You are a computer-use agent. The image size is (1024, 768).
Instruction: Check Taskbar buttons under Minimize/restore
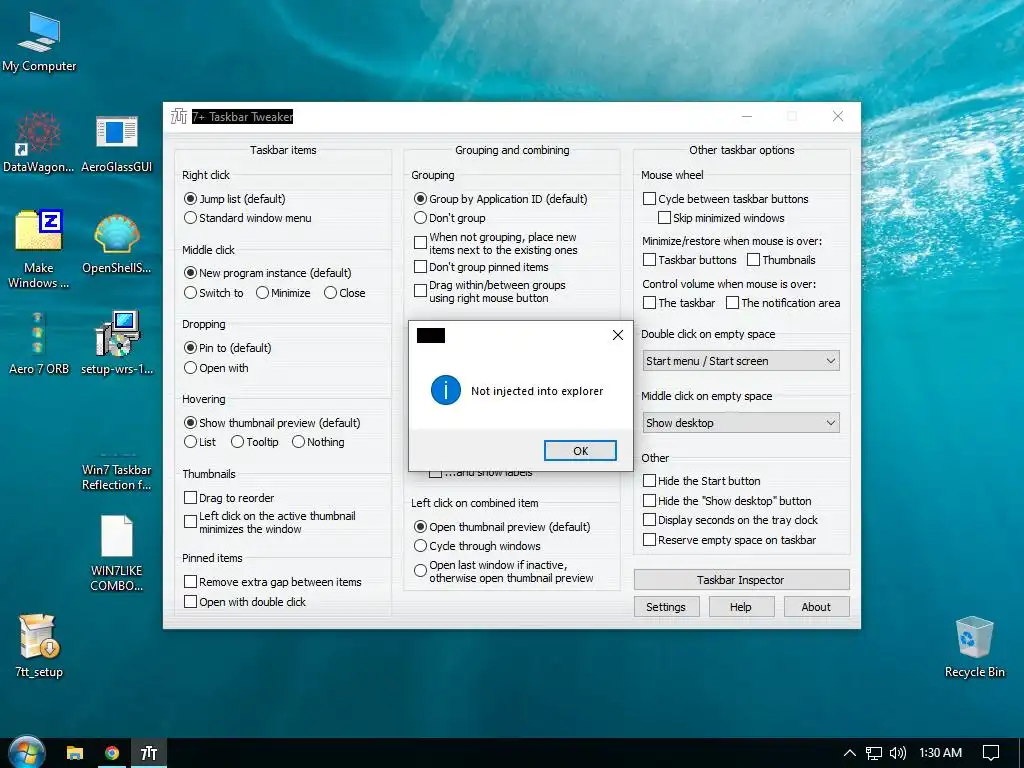coord(690,260)
